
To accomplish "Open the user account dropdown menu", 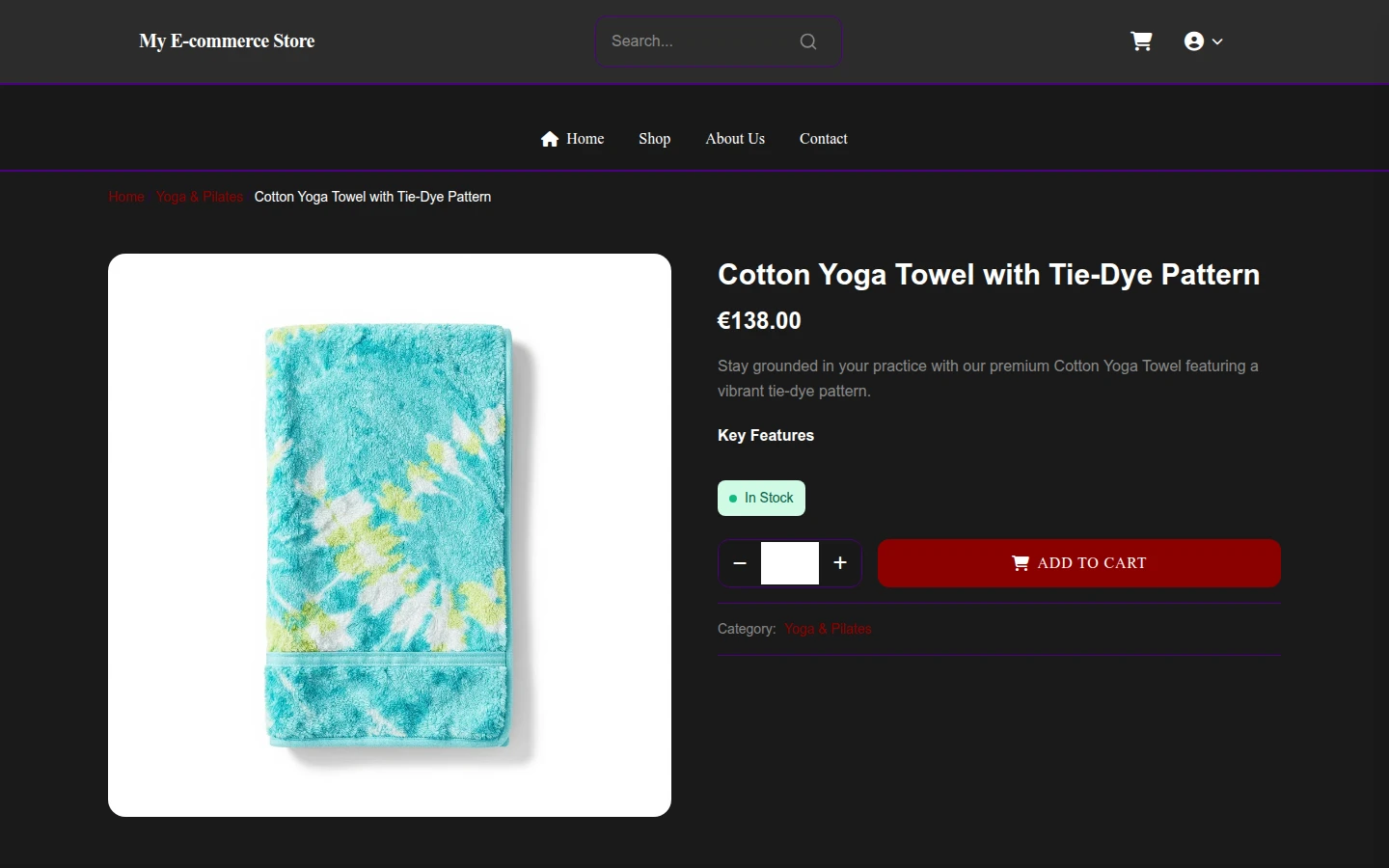I will [x=1203, y=41].
